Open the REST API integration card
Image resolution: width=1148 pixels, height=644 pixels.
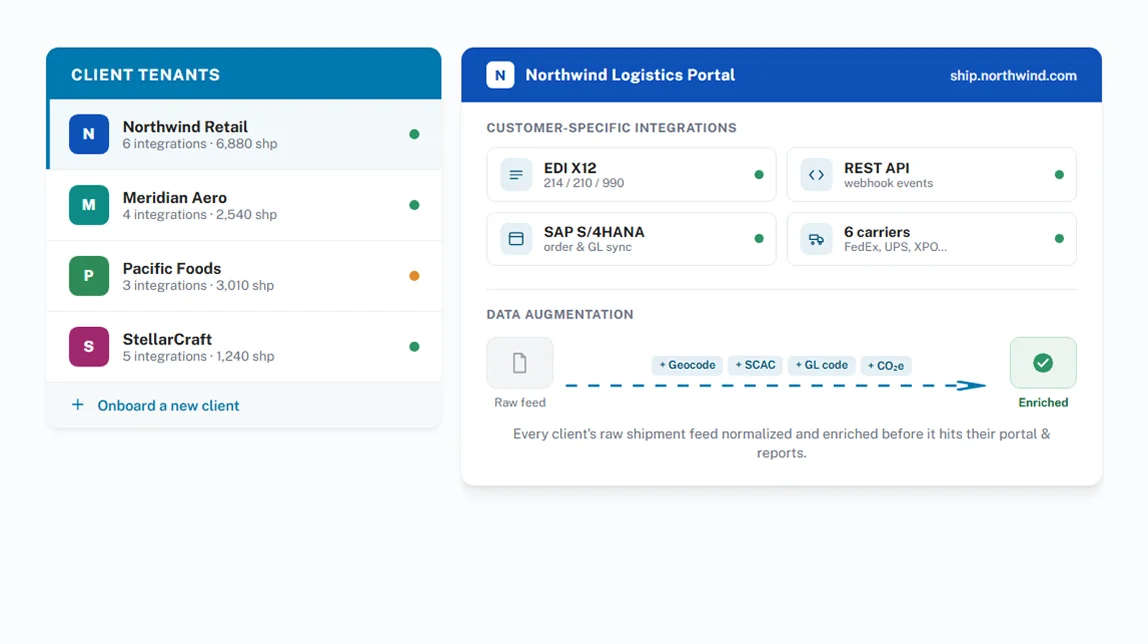(931, 175)
